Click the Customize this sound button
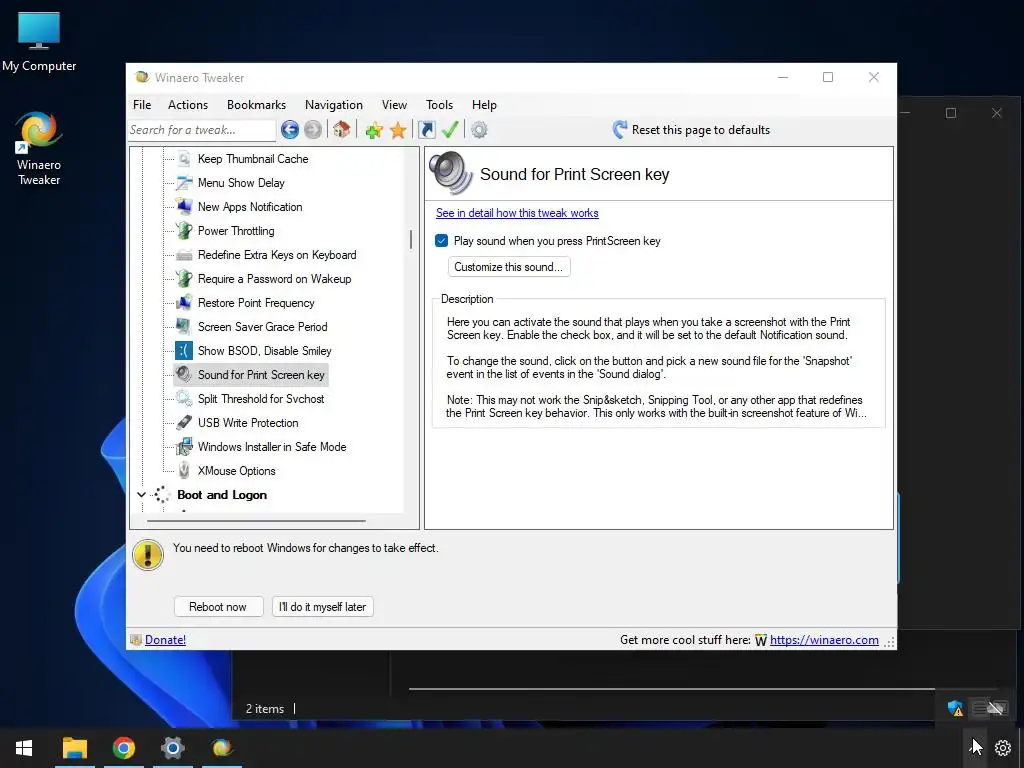This screenshot has height=768, width=1024. (x=509, y=267)
